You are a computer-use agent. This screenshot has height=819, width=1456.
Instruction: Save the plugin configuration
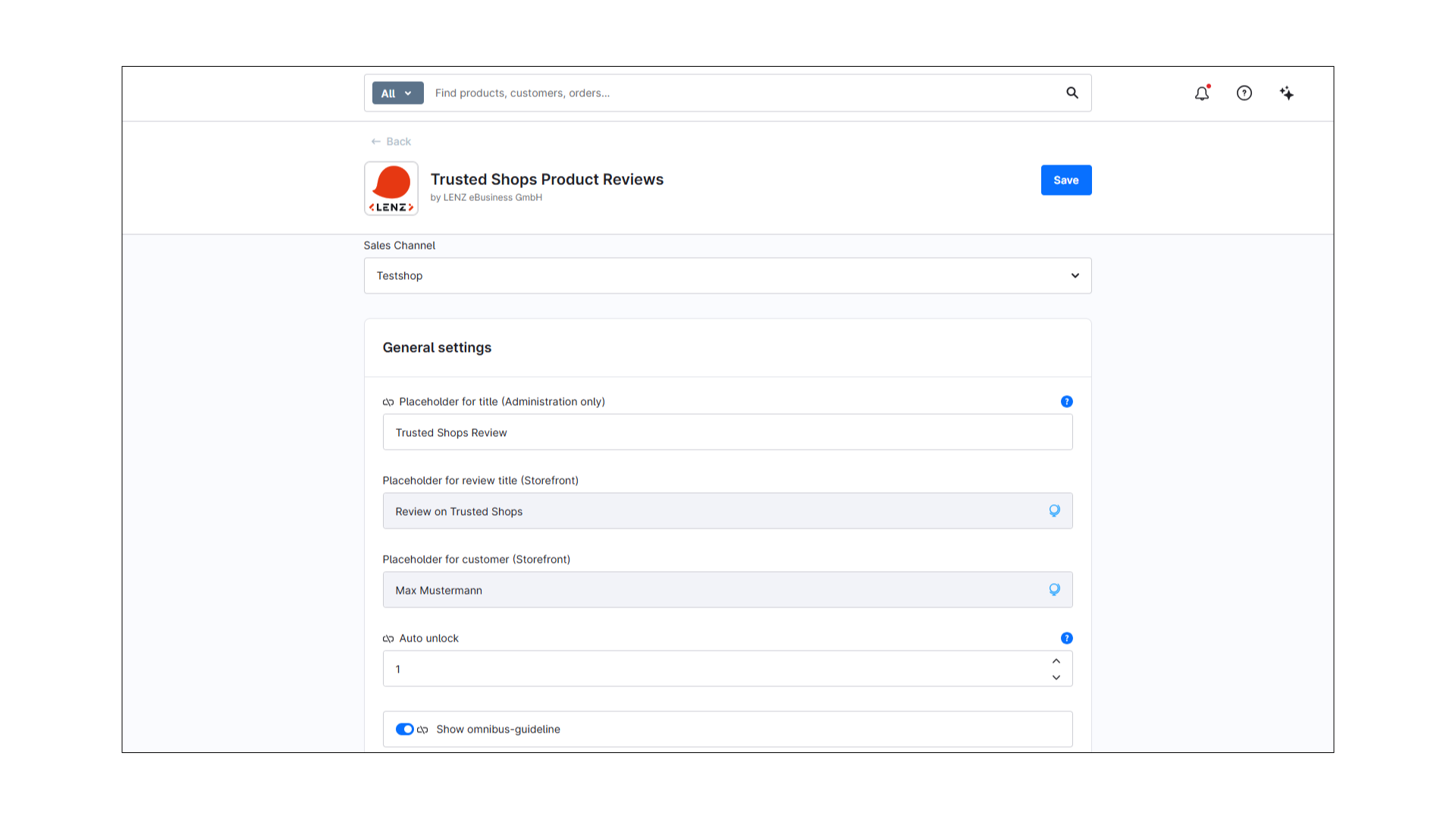point(1066,180)
